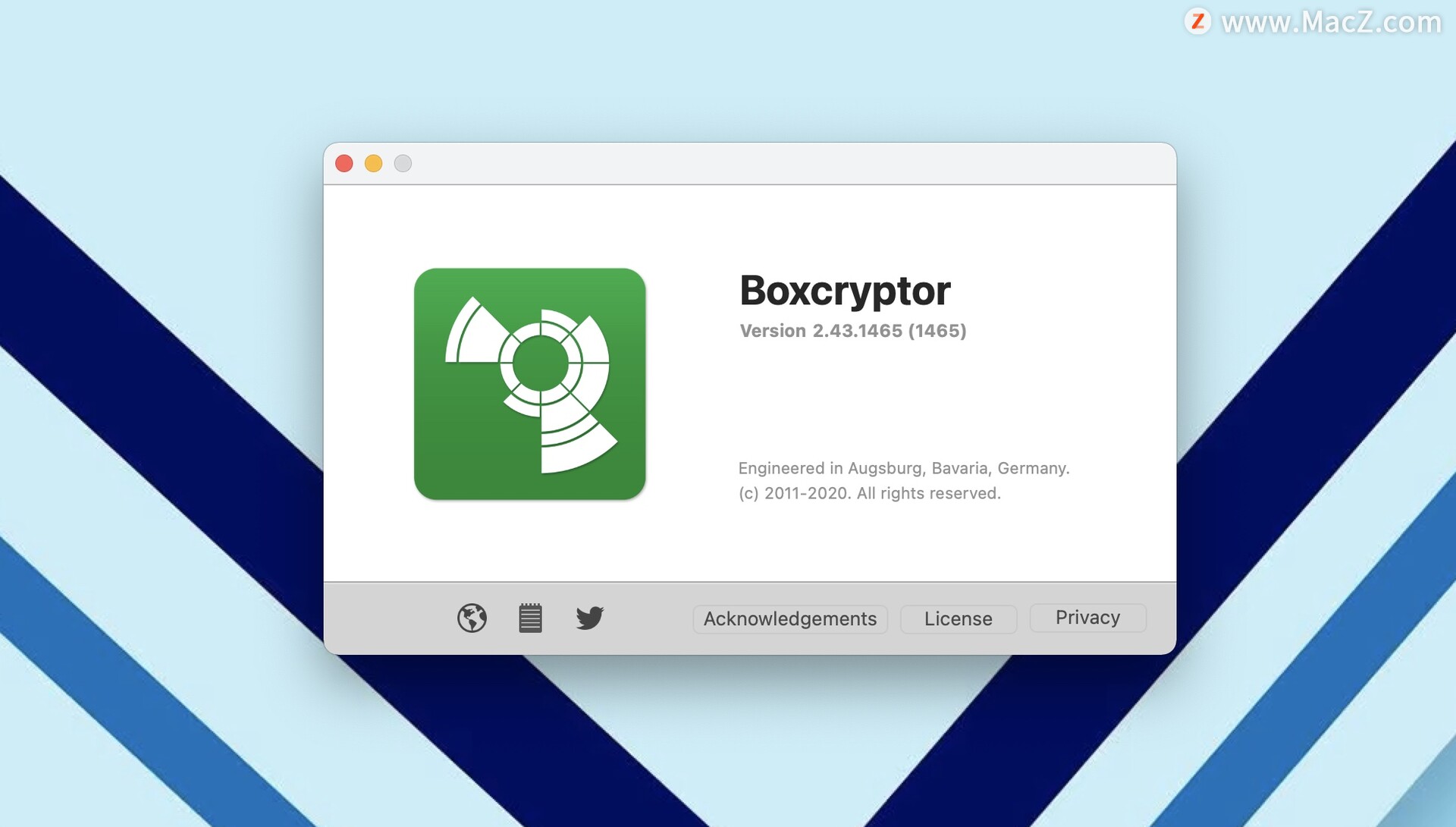Viewport: 1456px width, 827px height.
Task: Open the Privacy button
Action: 1087,618
